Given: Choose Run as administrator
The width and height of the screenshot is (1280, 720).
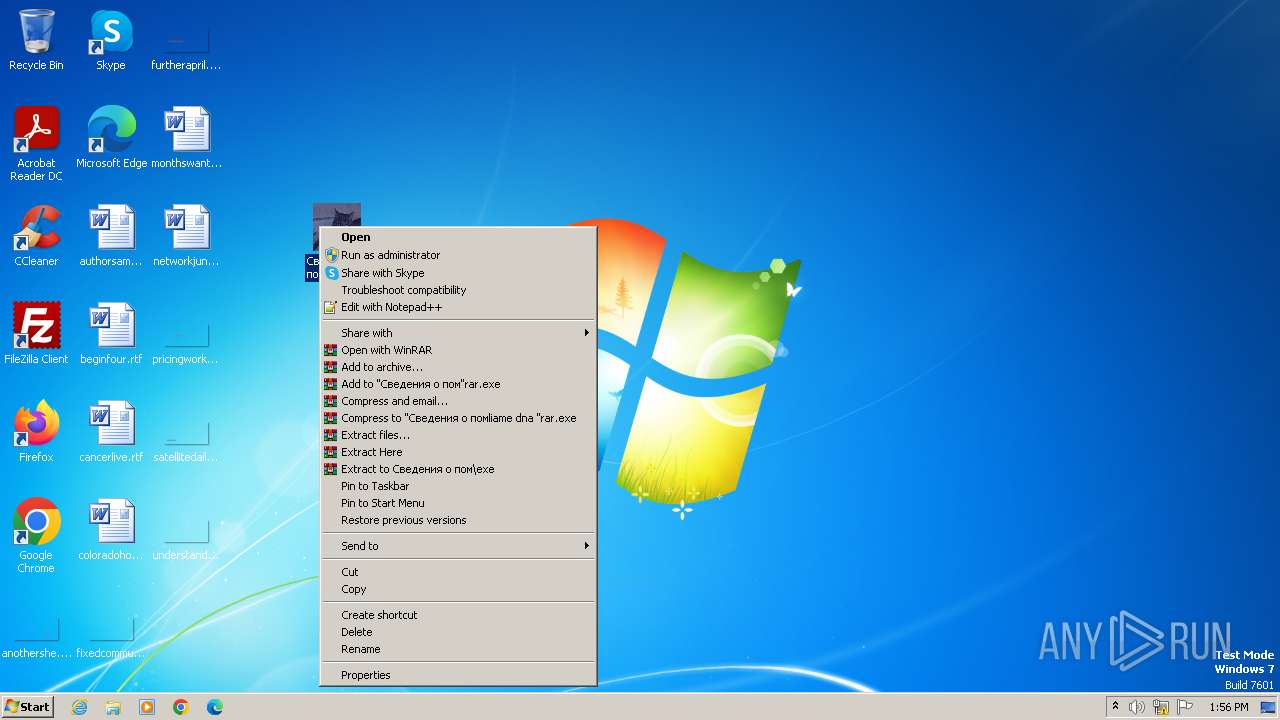Looking at the screenshot, I should [458, 255].
